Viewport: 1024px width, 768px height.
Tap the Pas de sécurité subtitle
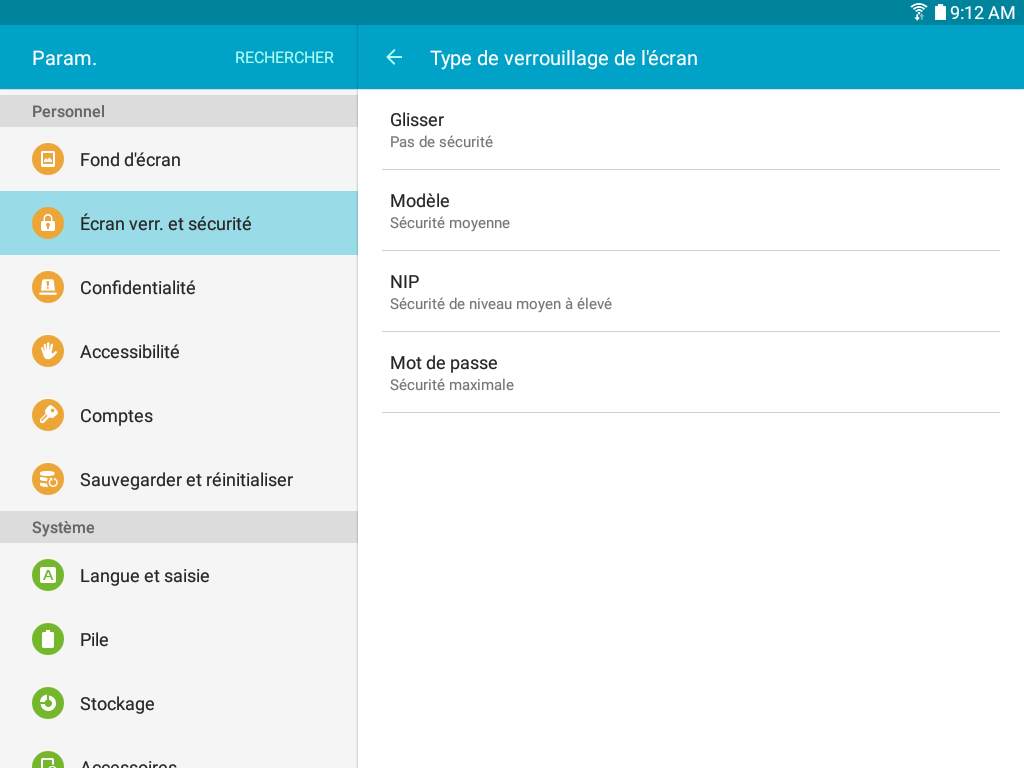(x=441, y=142)
